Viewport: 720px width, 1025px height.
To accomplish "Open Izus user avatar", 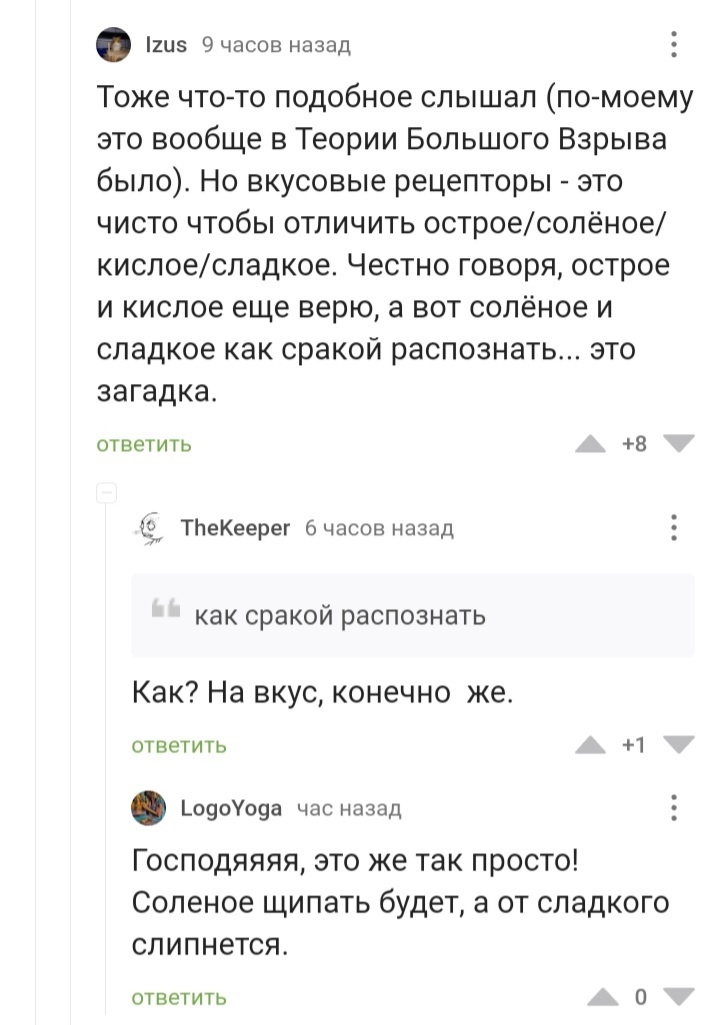I will click(112, 45).
